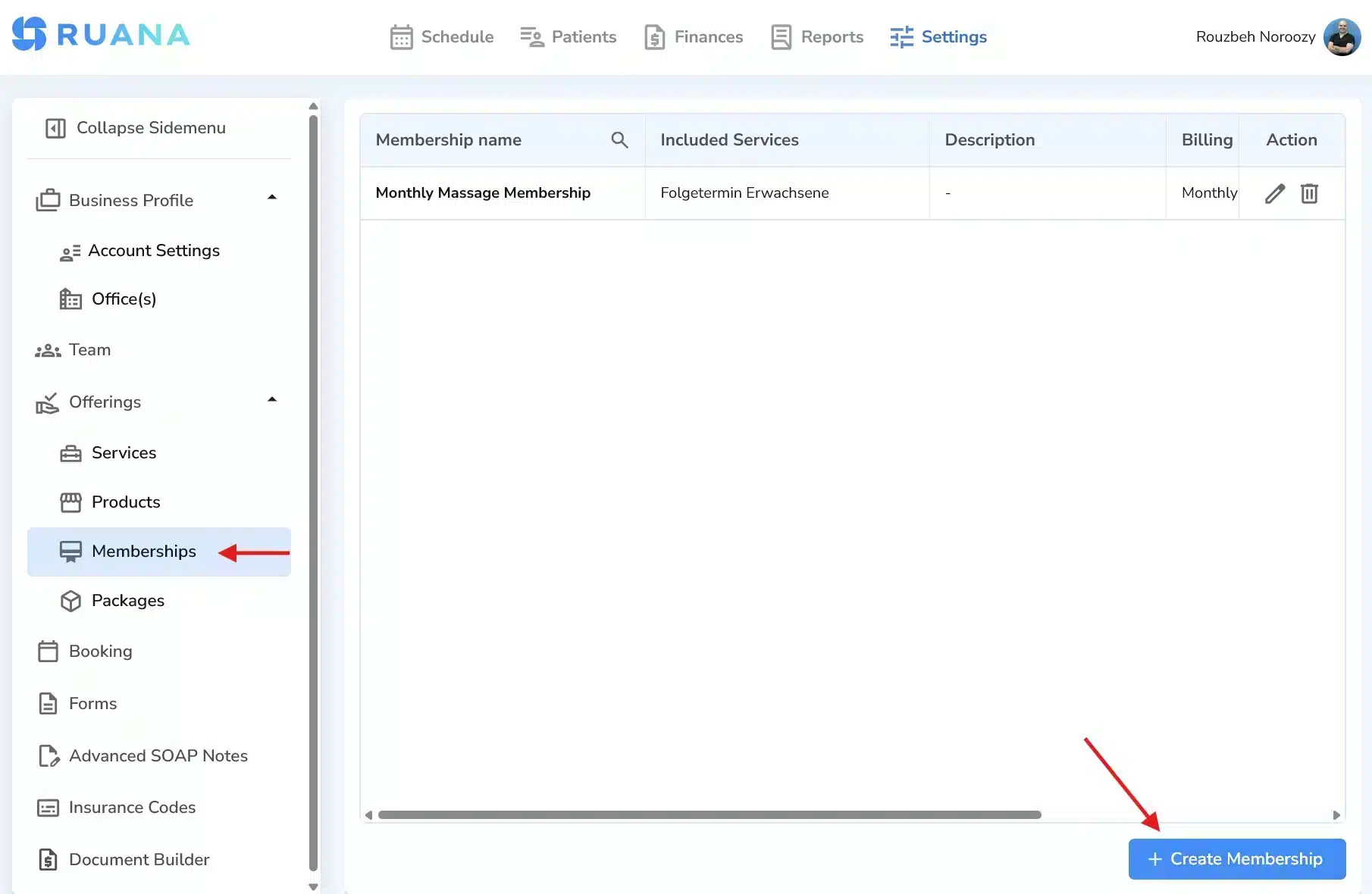Switch to the Schedule tab

pos(442,37)
